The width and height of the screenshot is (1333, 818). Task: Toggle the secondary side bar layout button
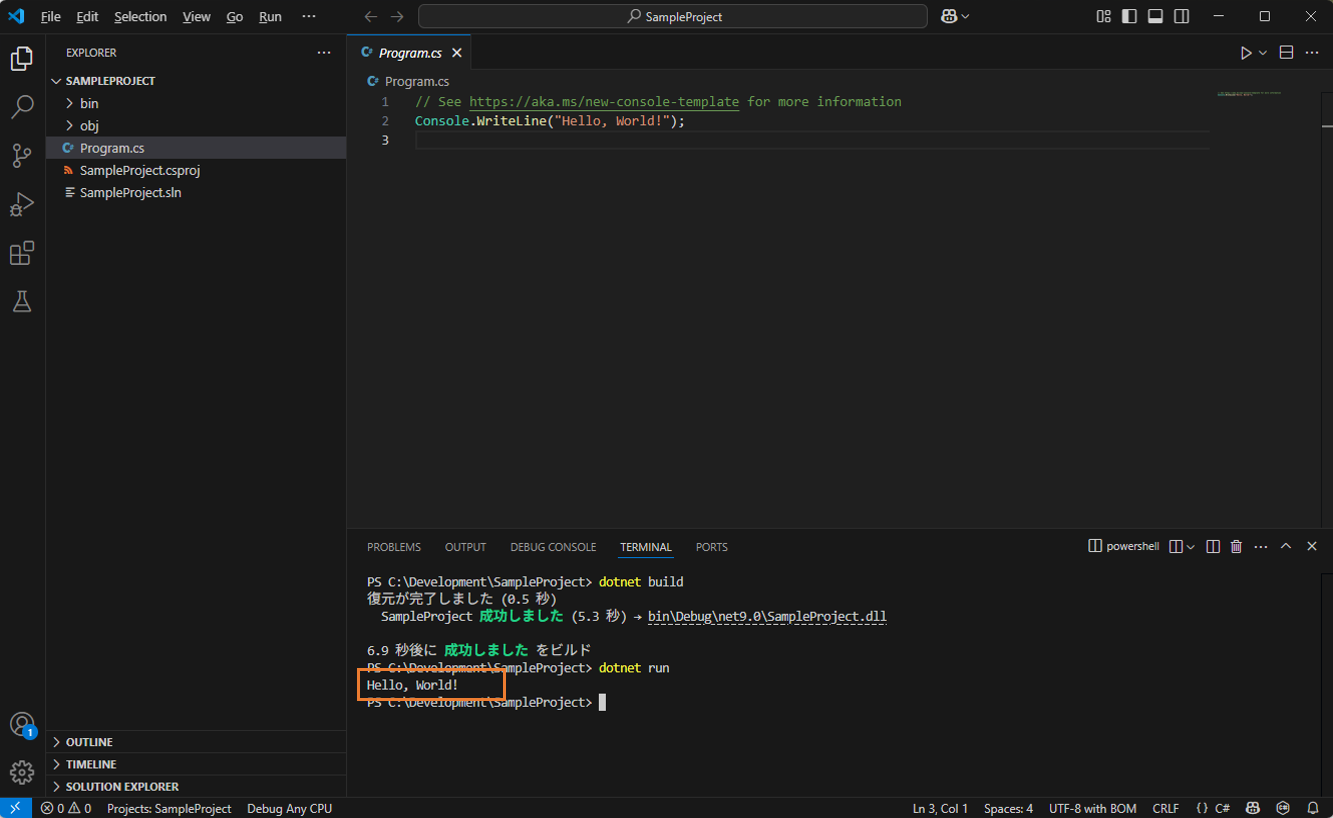1181,17
